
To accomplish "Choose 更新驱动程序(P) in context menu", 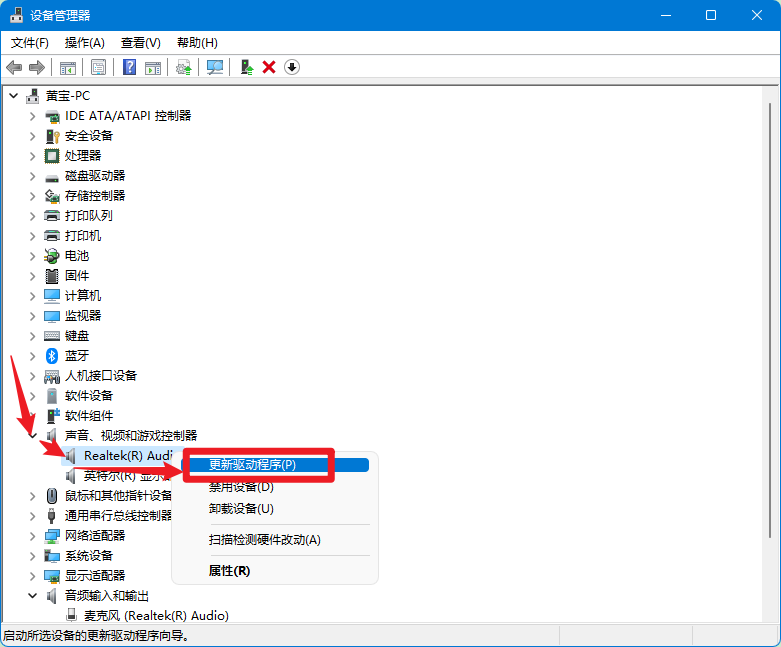I will point(274,465).
